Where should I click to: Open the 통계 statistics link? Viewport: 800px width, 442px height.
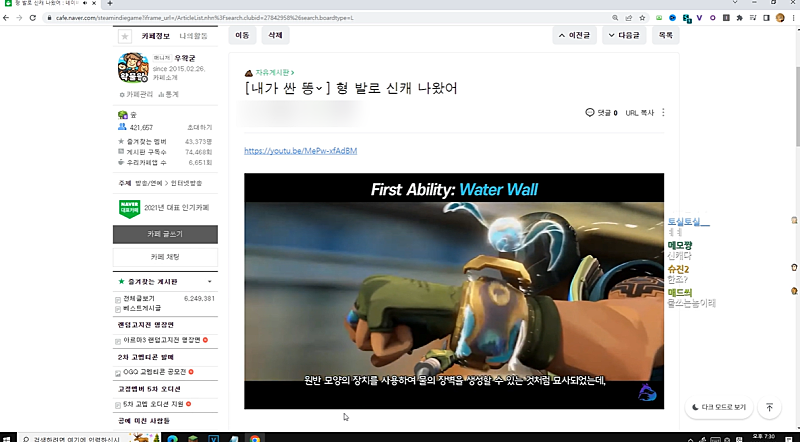[168, 94]
